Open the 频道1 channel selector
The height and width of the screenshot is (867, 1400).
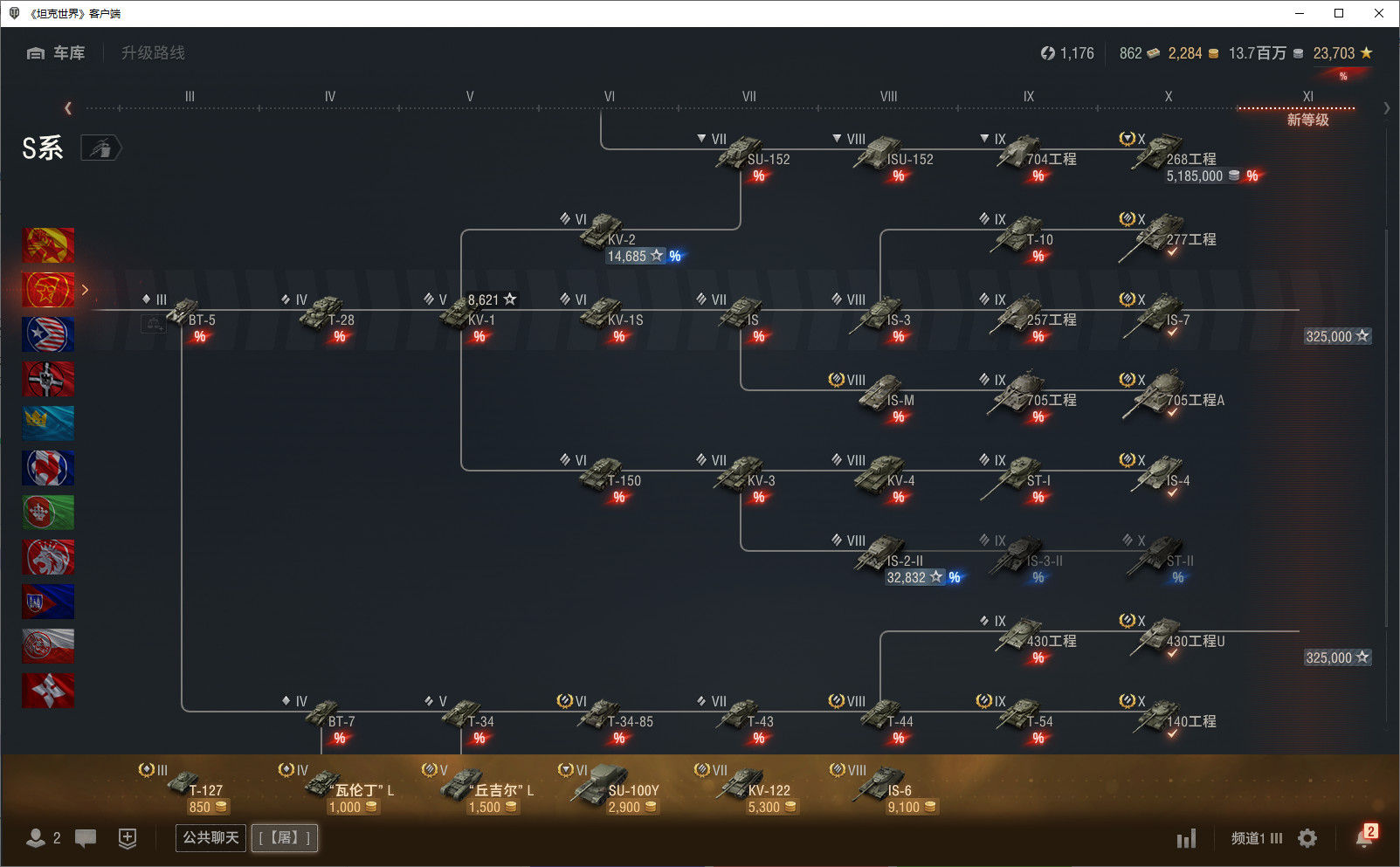pos(1257,838)
